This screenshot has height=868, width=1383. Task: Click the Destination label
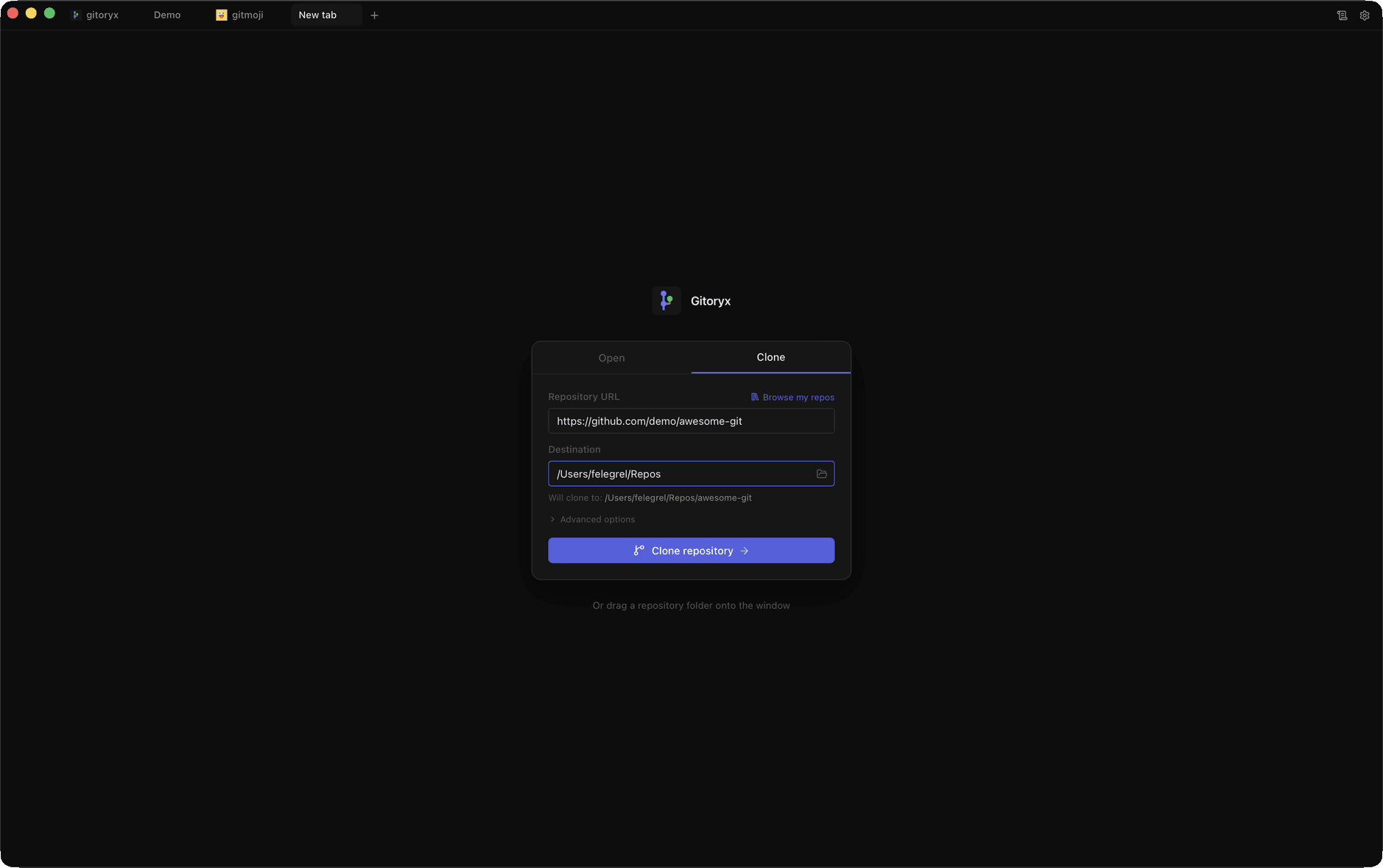[x=574, y=450]
